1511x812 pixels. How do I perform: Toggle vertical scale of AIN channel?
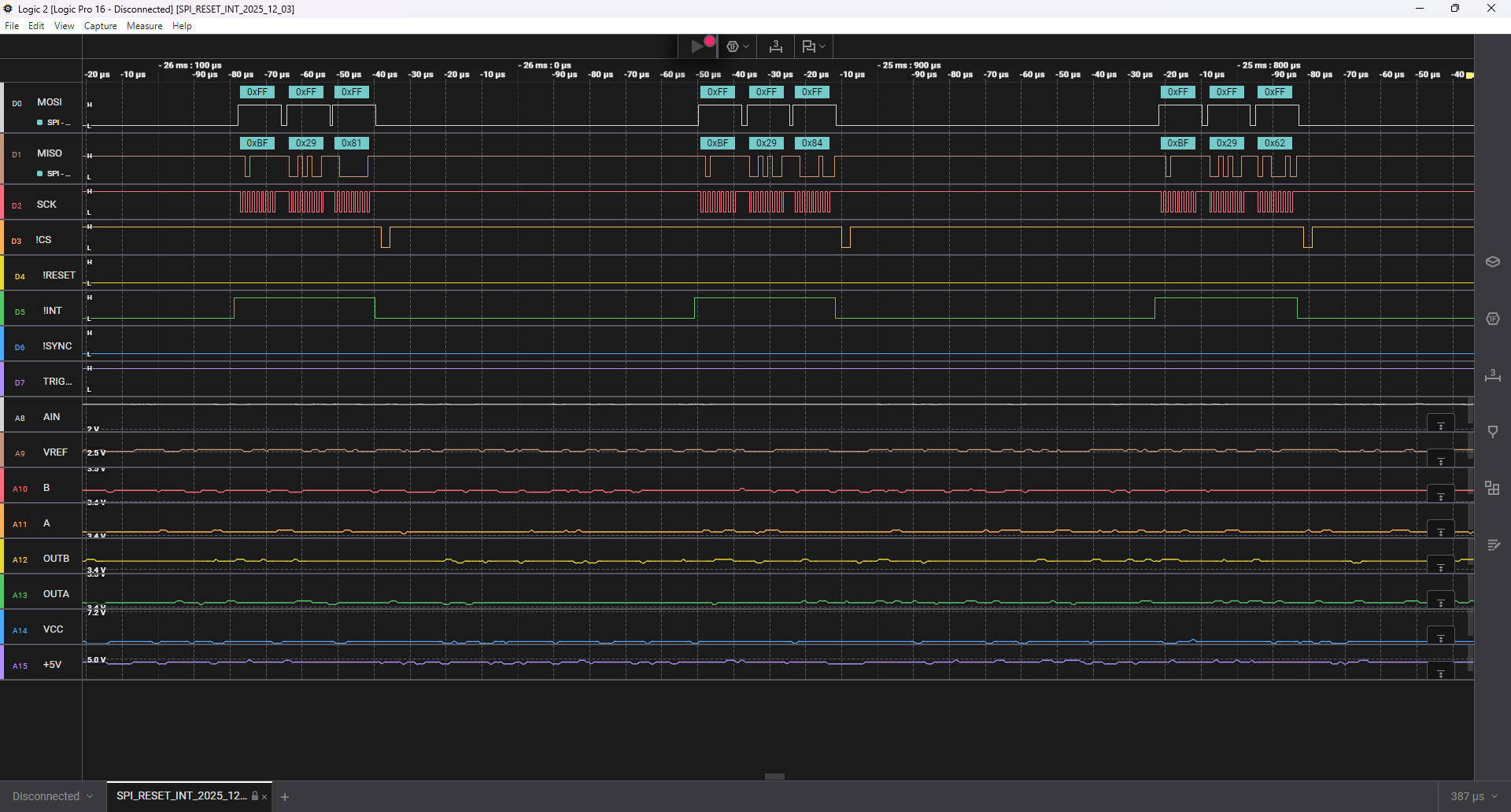coord(1441,424)
